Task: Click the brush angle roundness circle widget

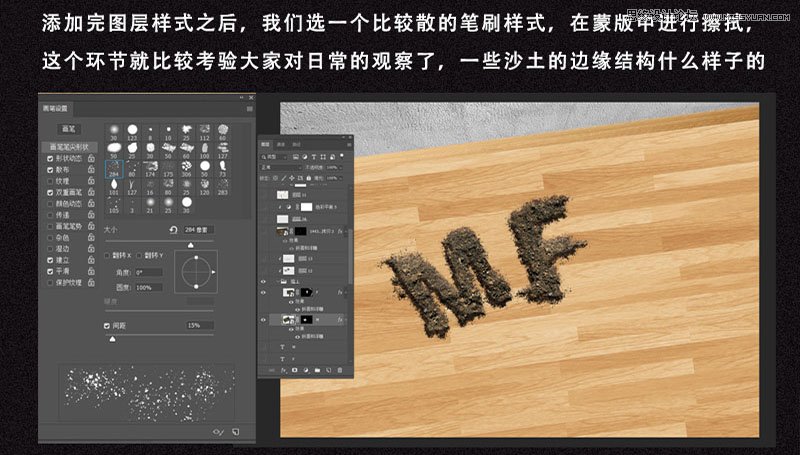Action: 196,272
